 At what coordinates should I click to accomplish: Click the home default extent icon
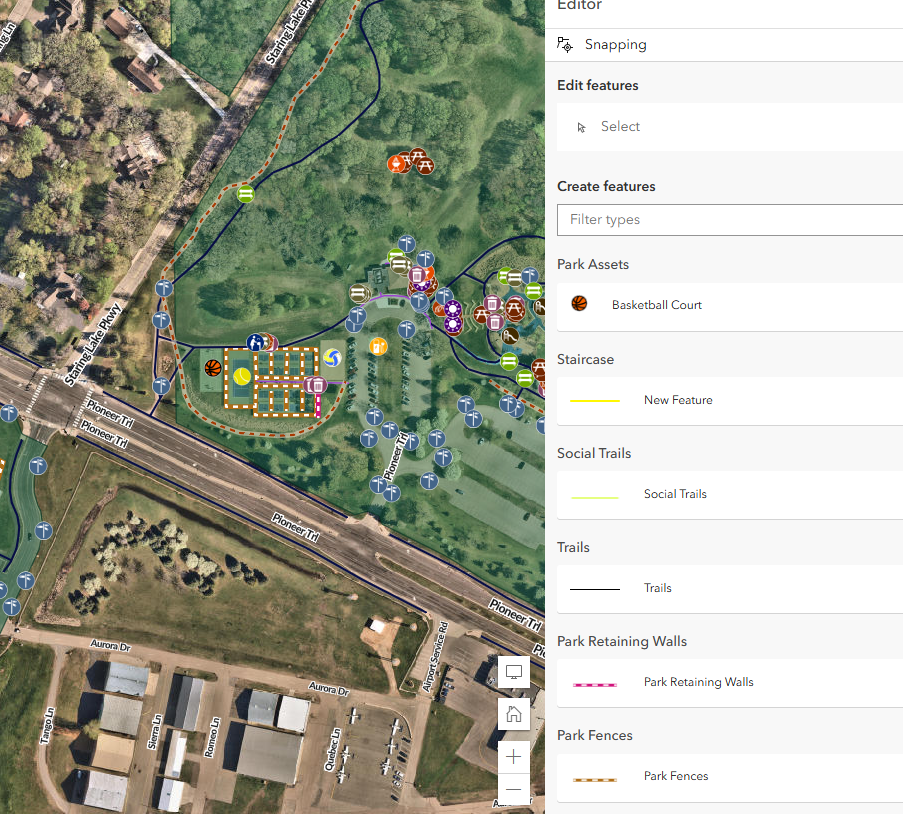point(513,714)
